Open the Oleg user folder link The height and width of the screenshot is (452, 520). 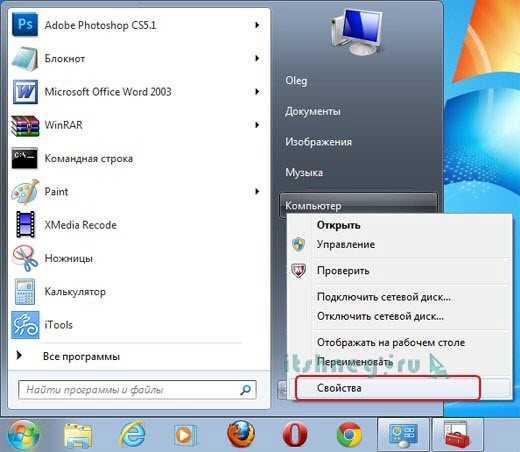(x=296, y=81)
